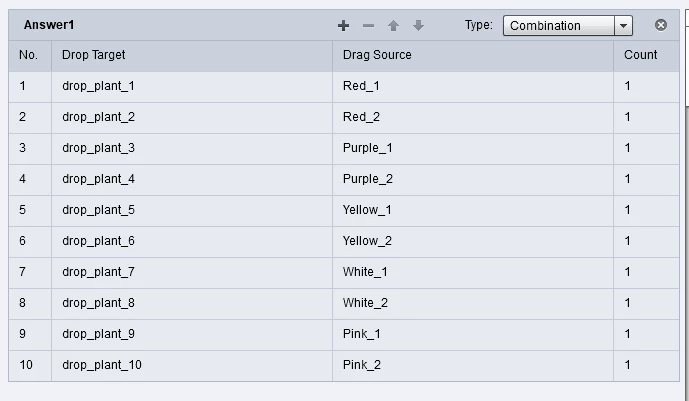Screen dimensions: 689x401
Task: Click the No. column header
Action: [28, 55]
